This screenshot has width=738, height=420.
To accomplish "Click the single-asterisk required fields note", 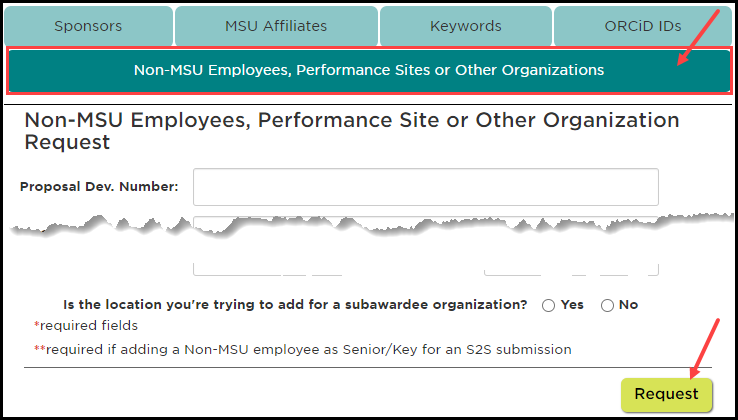I will tap(86, 325).
